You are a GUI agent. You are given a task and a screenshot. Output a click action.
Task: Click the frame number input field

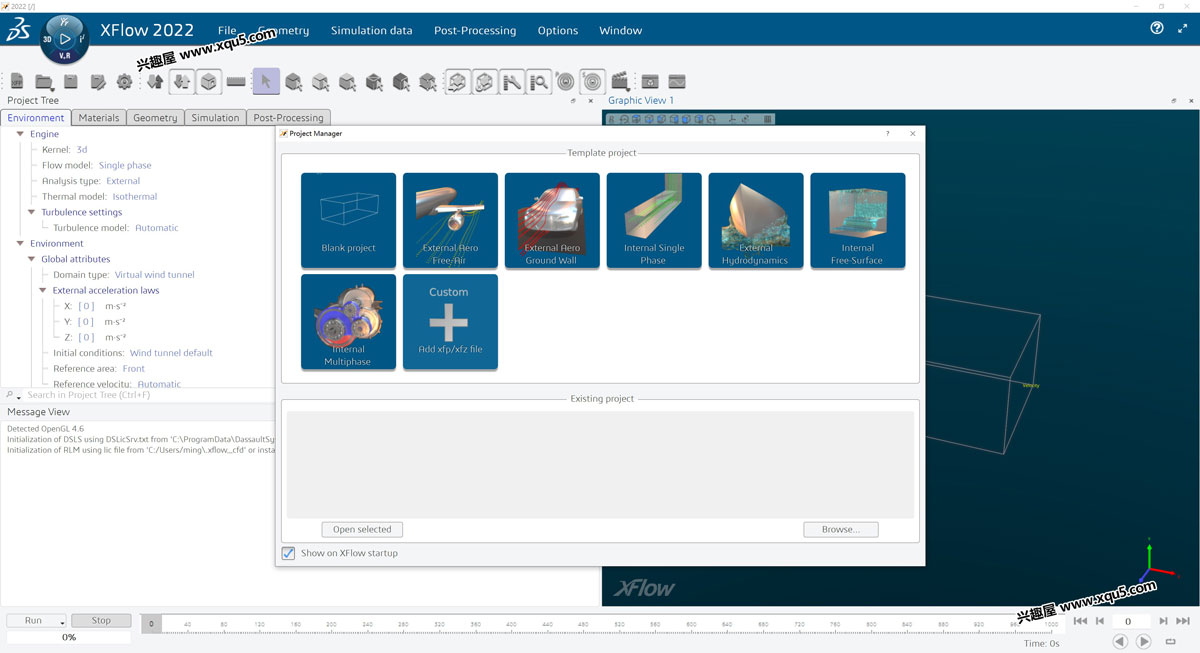[1130, 621]
